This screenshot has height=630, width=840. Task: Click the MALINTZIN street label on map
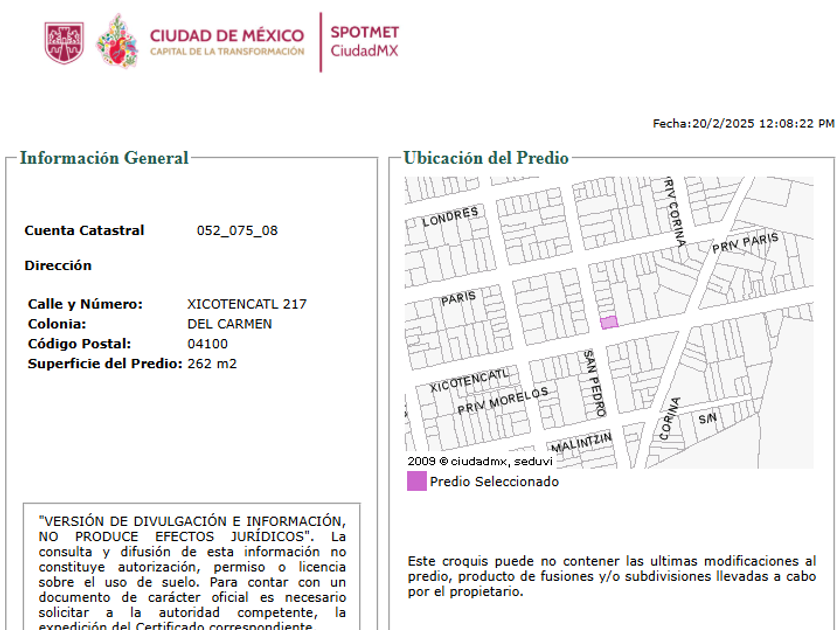click(x=581, y=443)
